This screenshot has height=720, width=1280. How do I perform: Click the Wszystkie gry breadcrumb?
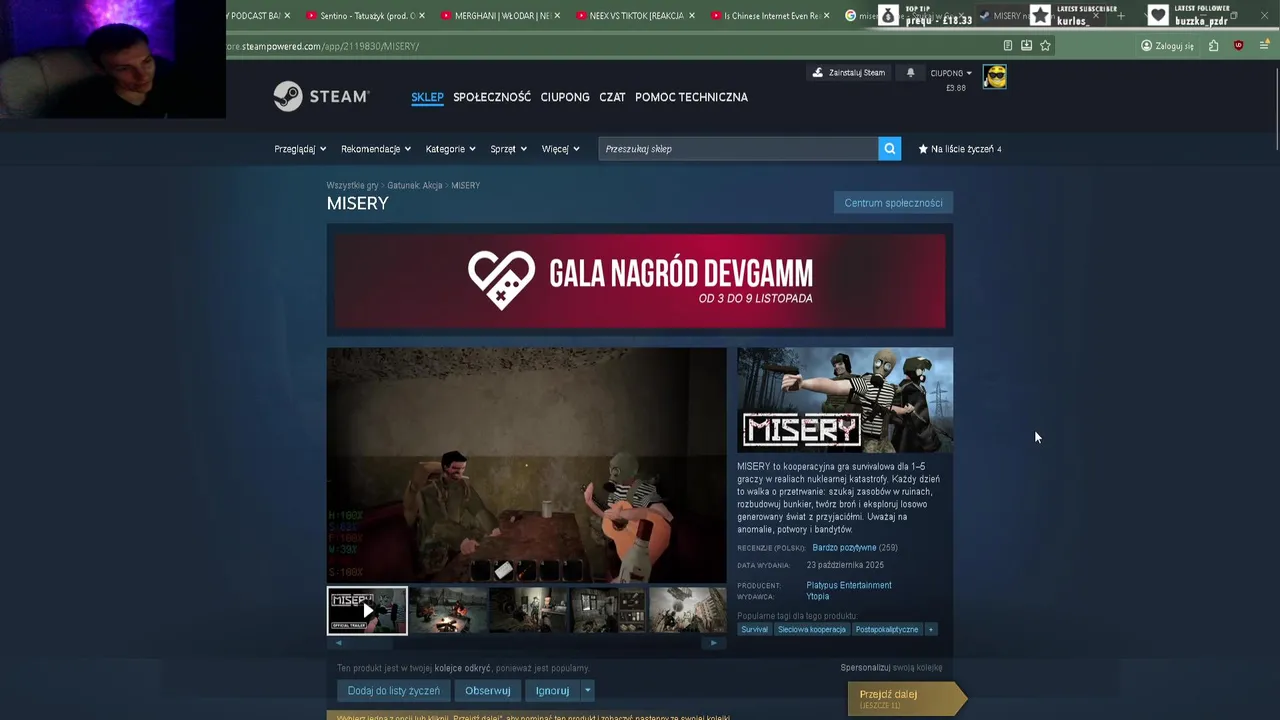[x=352, y=186]
